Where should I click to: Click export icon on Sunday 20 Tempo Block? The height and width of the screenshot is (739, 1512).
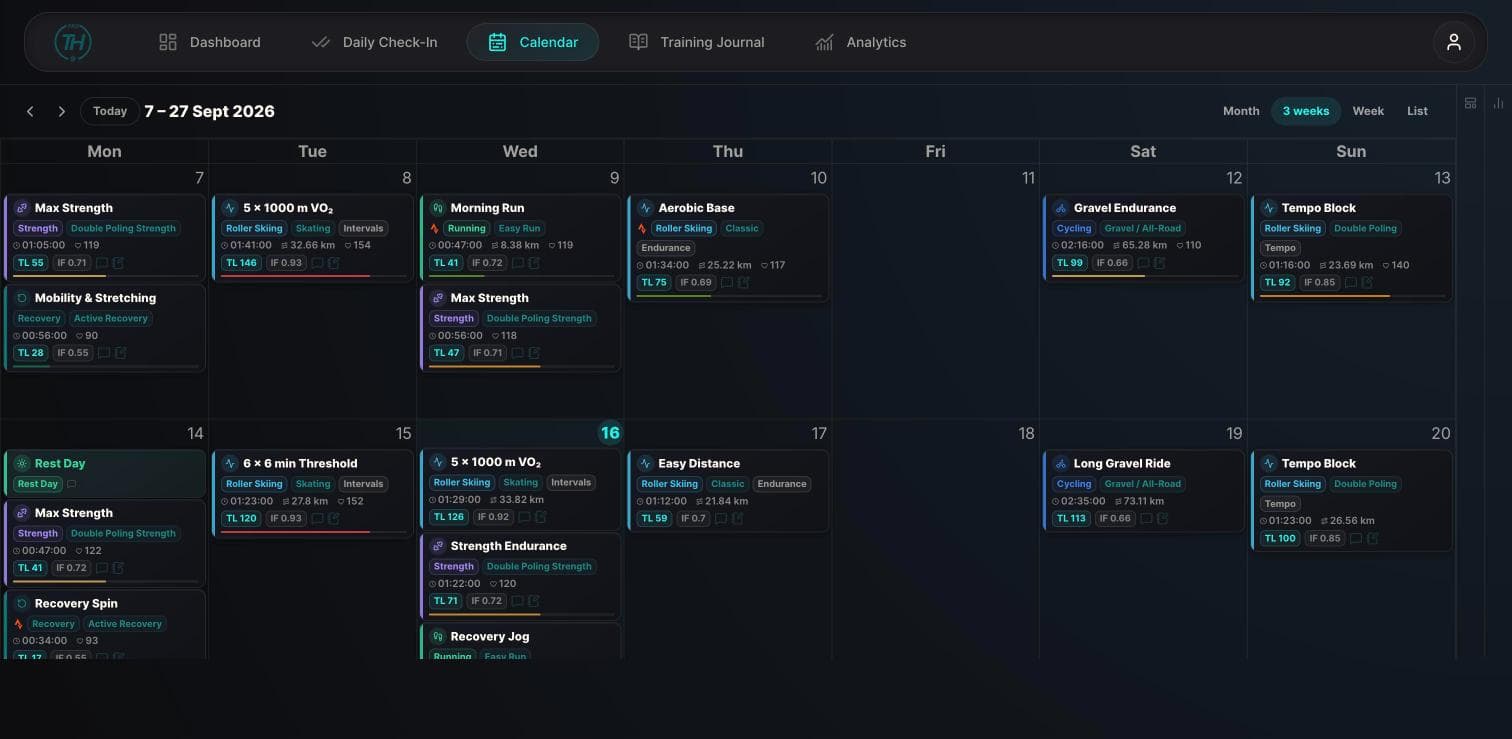point(1373,538)
